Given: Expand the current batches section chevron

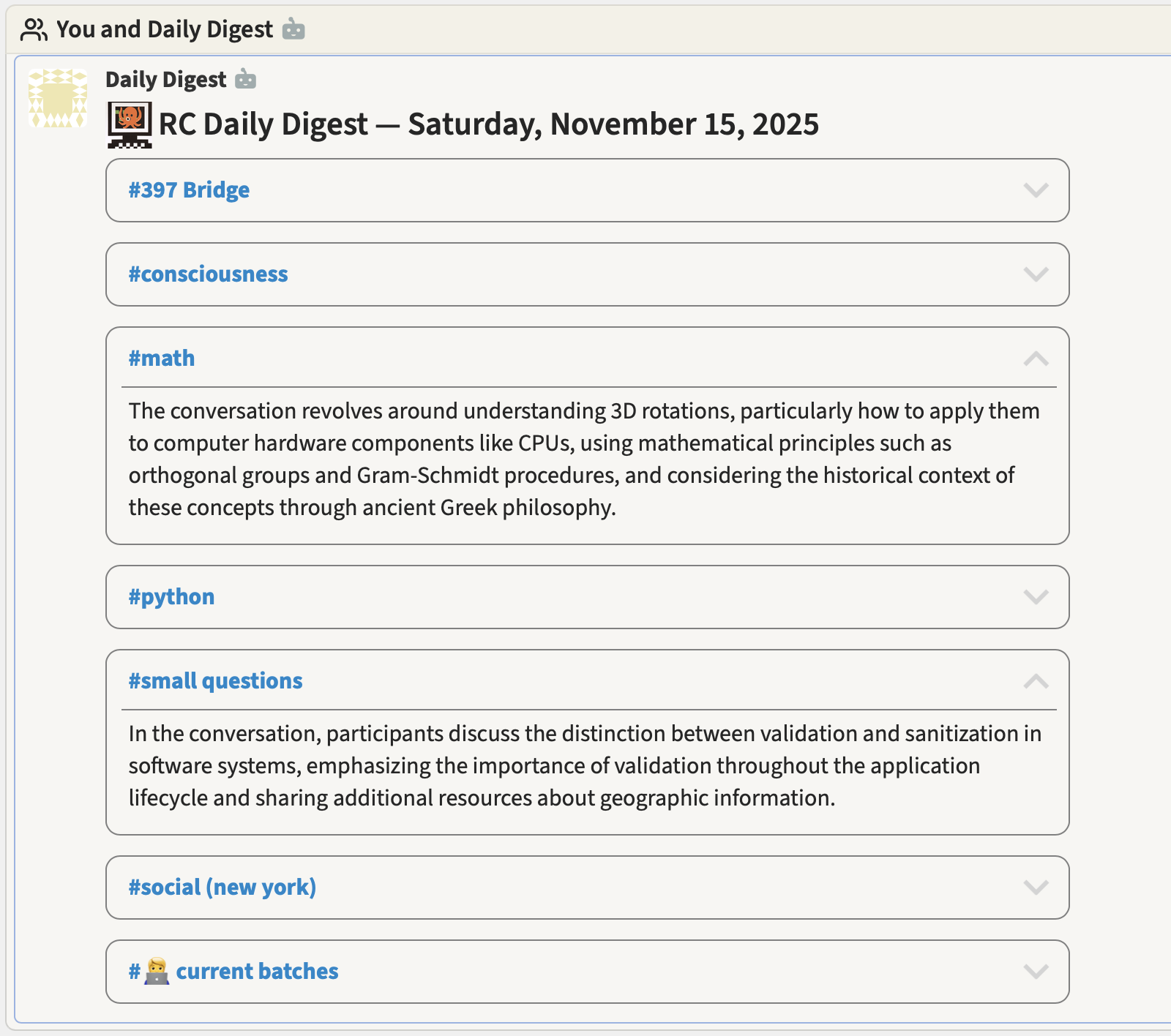Looking at the screenshot, I should 1036,972.
